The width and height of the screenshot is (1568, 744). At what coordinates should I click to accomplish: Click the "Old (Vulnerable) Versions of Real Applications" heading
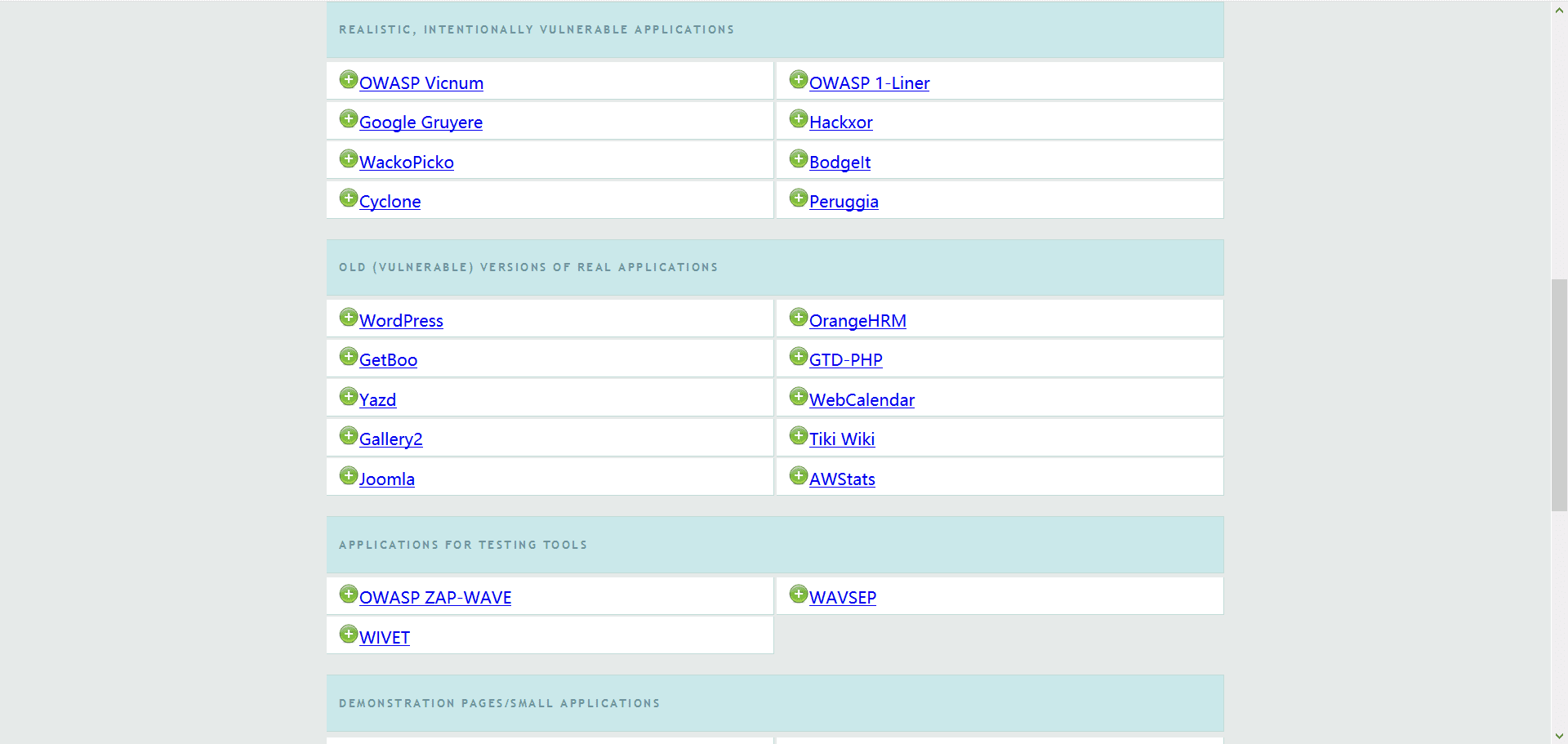(528, 267)
